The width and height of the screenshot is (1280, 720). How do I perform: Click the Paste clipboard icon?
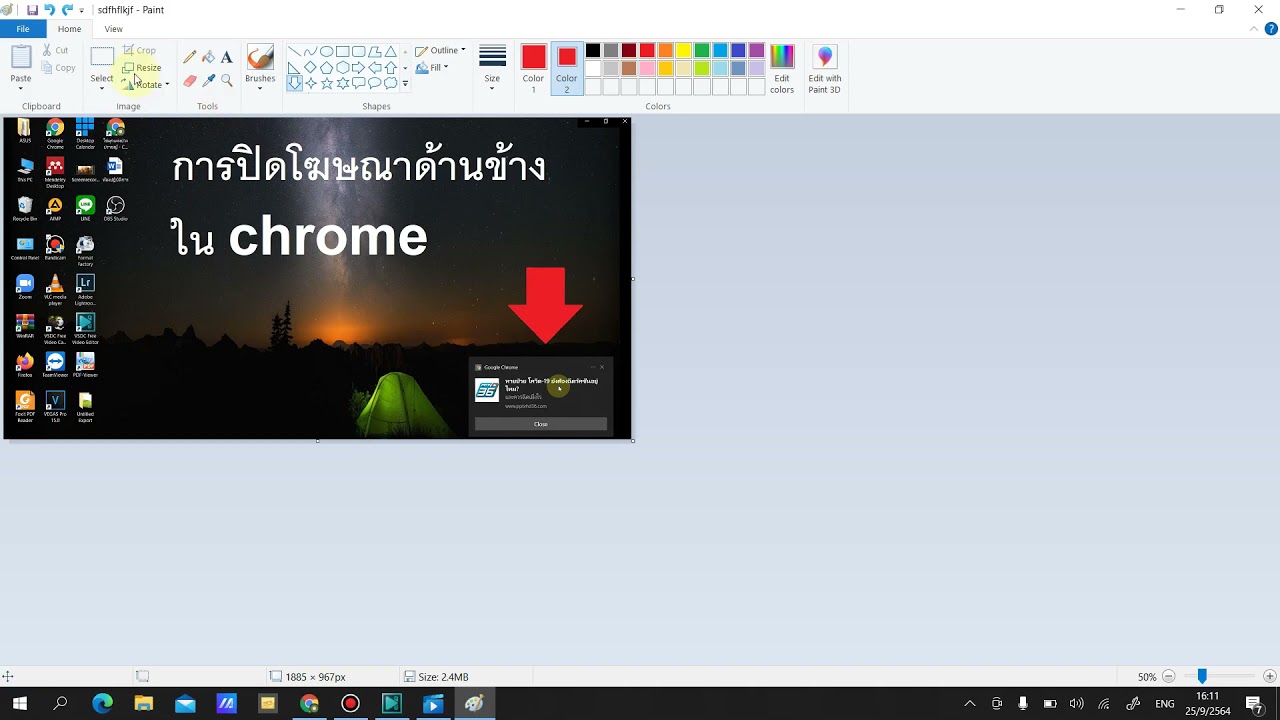point(21,57)
